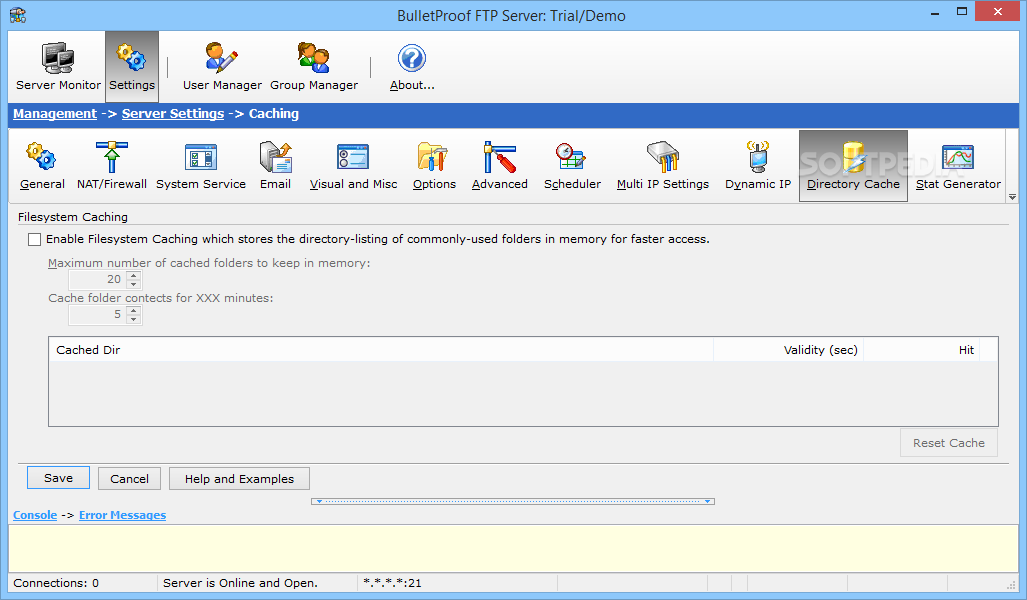Open the Scheduler settings
This screenshot has width=1027, height=600.
572,166
